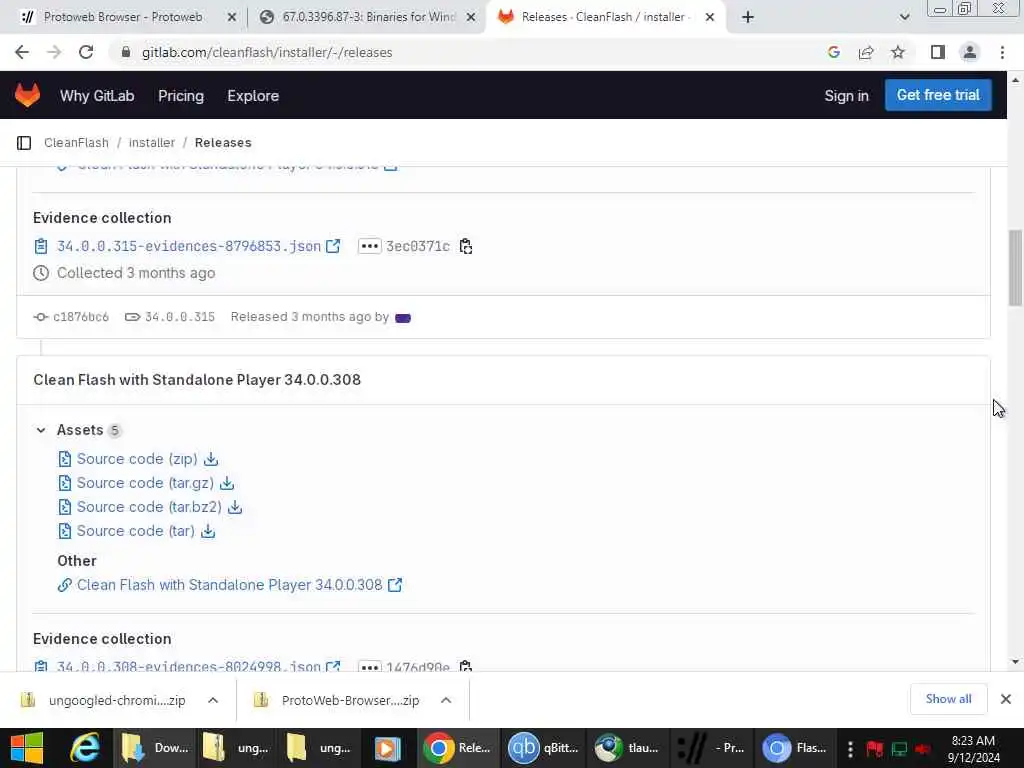Open release title Standalone Player 34.0.0.308

pos(197,379)
